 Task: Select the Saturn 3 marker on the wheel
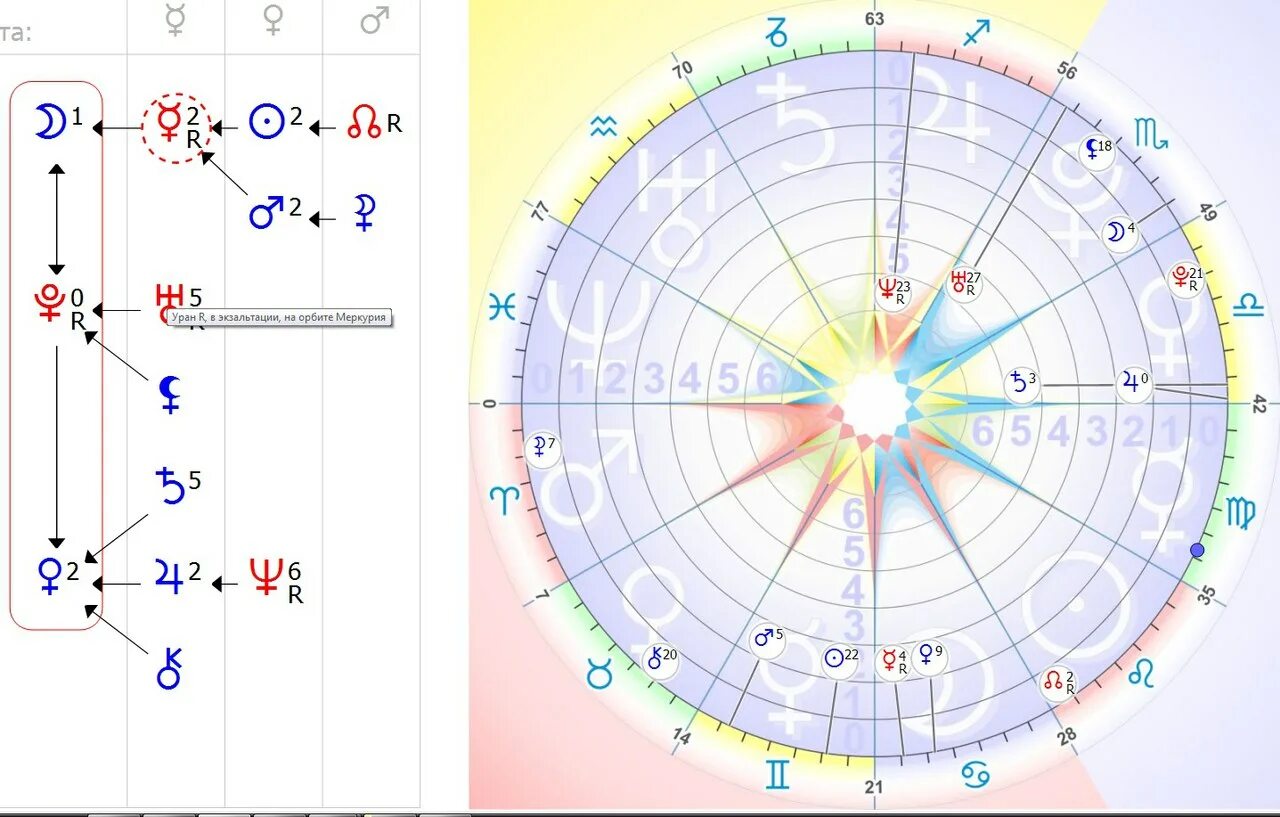tap(1023, 384)
